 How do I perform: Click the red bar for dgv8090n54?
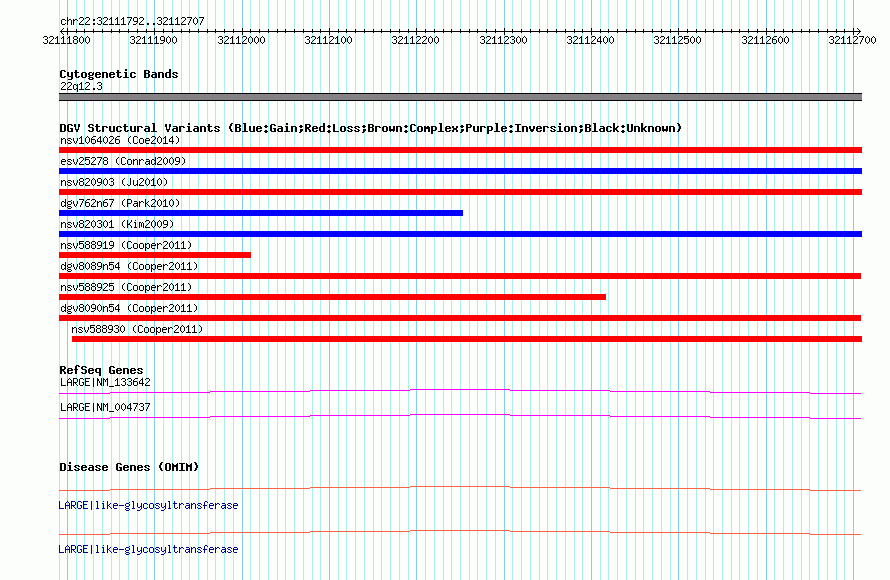click(460, 318)
